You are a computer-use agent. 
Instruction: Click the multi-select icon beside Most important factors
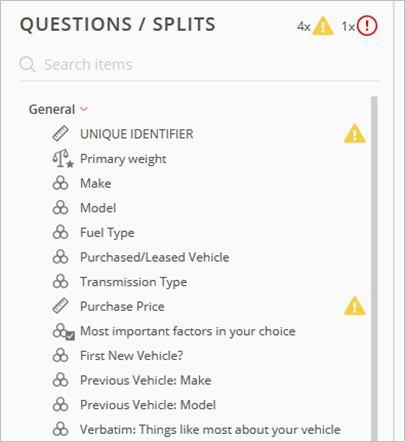click(x=63, y=332)
